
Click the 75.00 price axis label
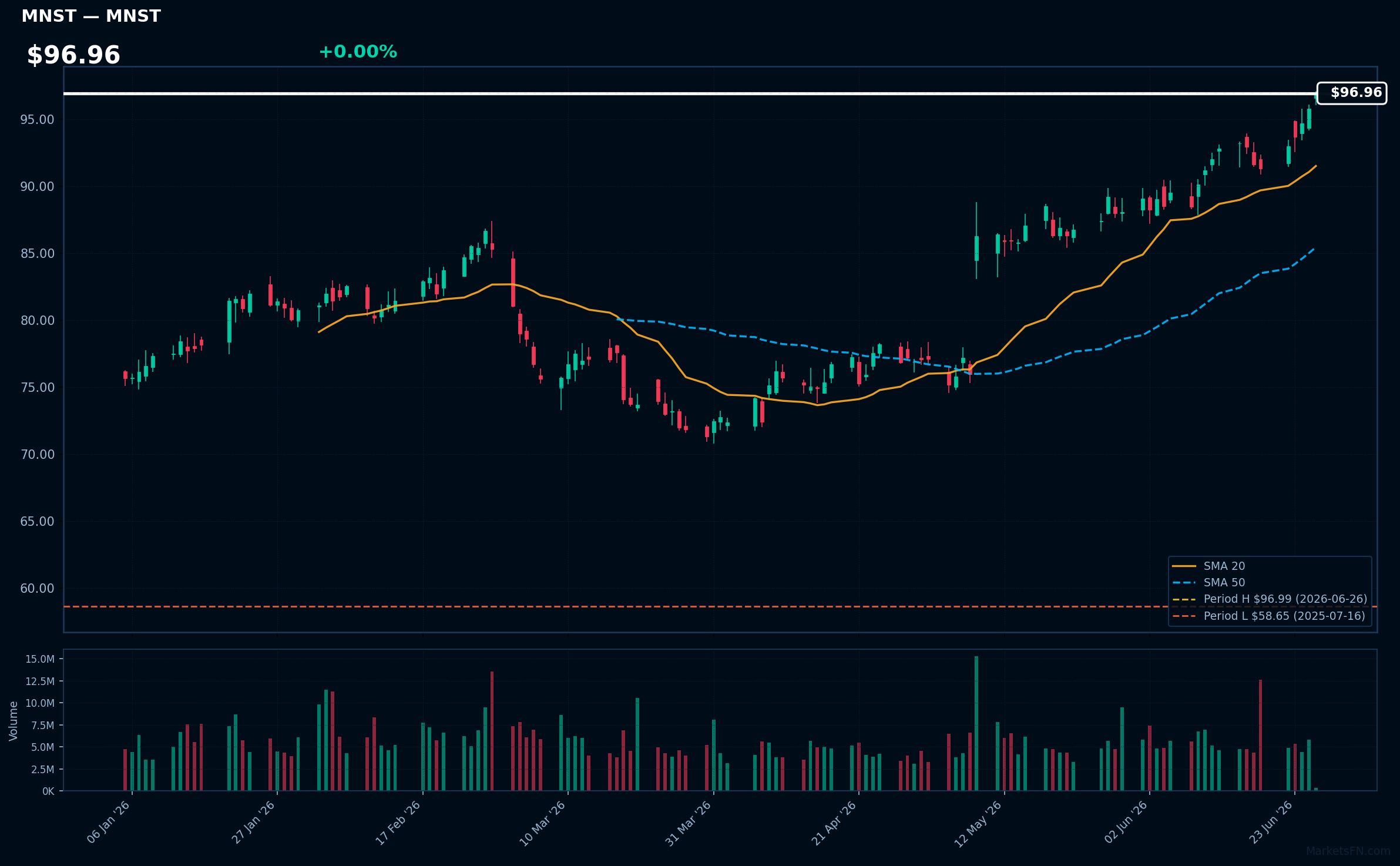(37, 388)
